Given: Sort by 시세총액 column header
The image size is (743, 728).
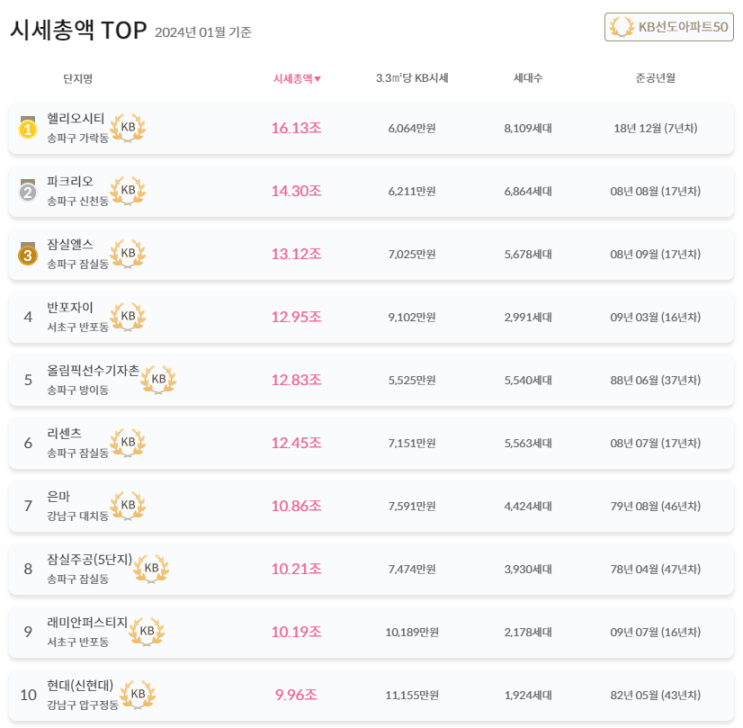Looking at the screenshot, I should (297, 78).
